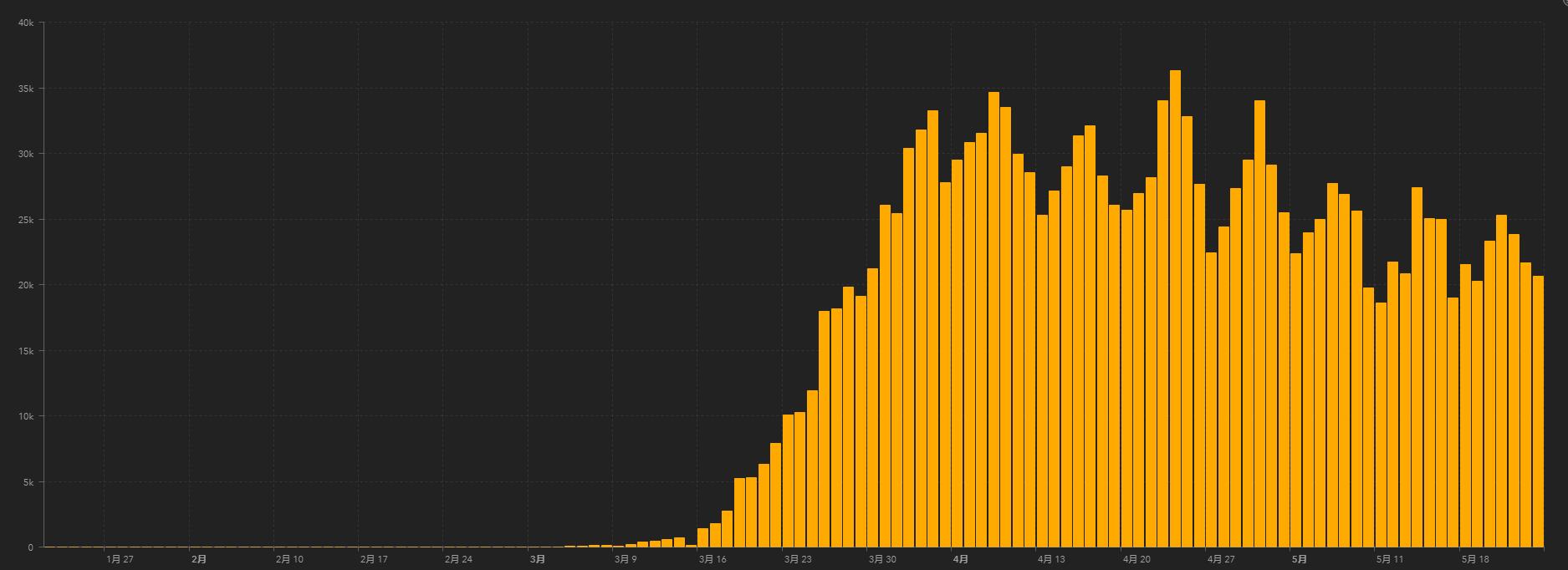This screenshot has width=1568, height=570.
Task: Click the 1月 27 date label
Action: point(120,559)
